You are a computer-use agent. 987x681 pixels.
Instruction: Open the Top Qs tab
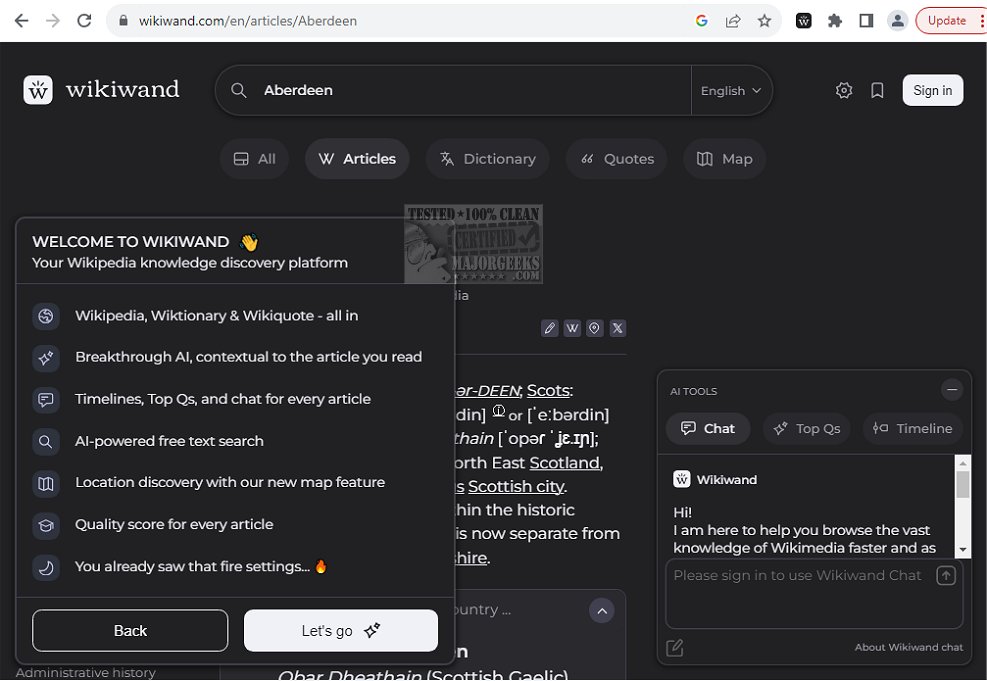[x=806, y=428]
